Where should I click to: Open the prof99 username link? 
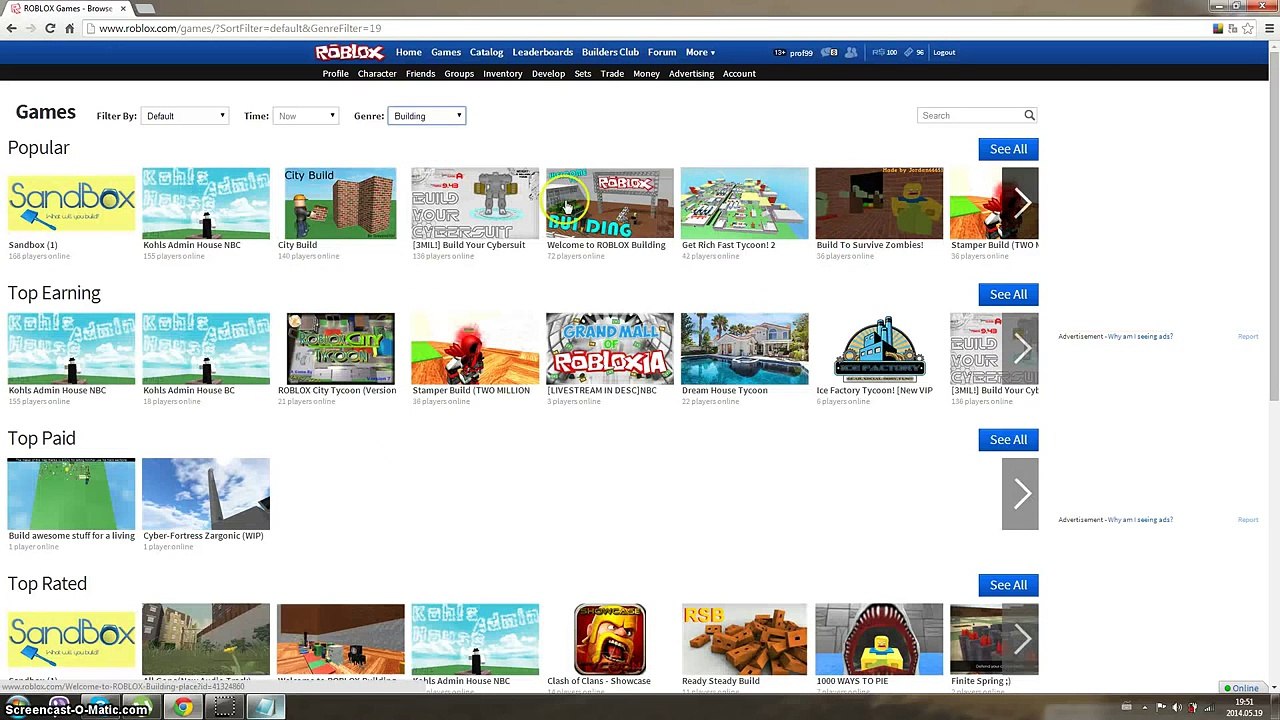coord(801,53)
